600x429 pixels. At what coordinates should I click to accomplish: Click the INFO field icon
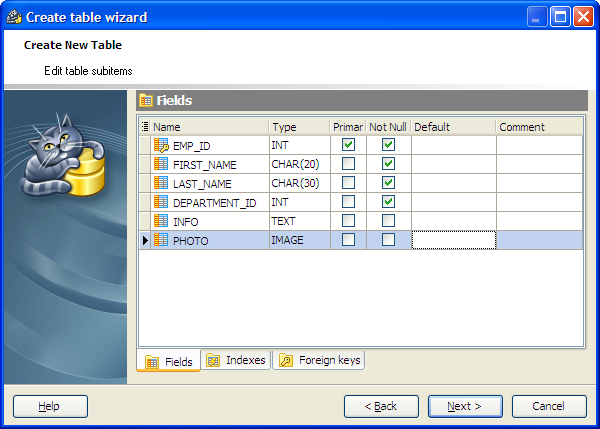(161, 221)
